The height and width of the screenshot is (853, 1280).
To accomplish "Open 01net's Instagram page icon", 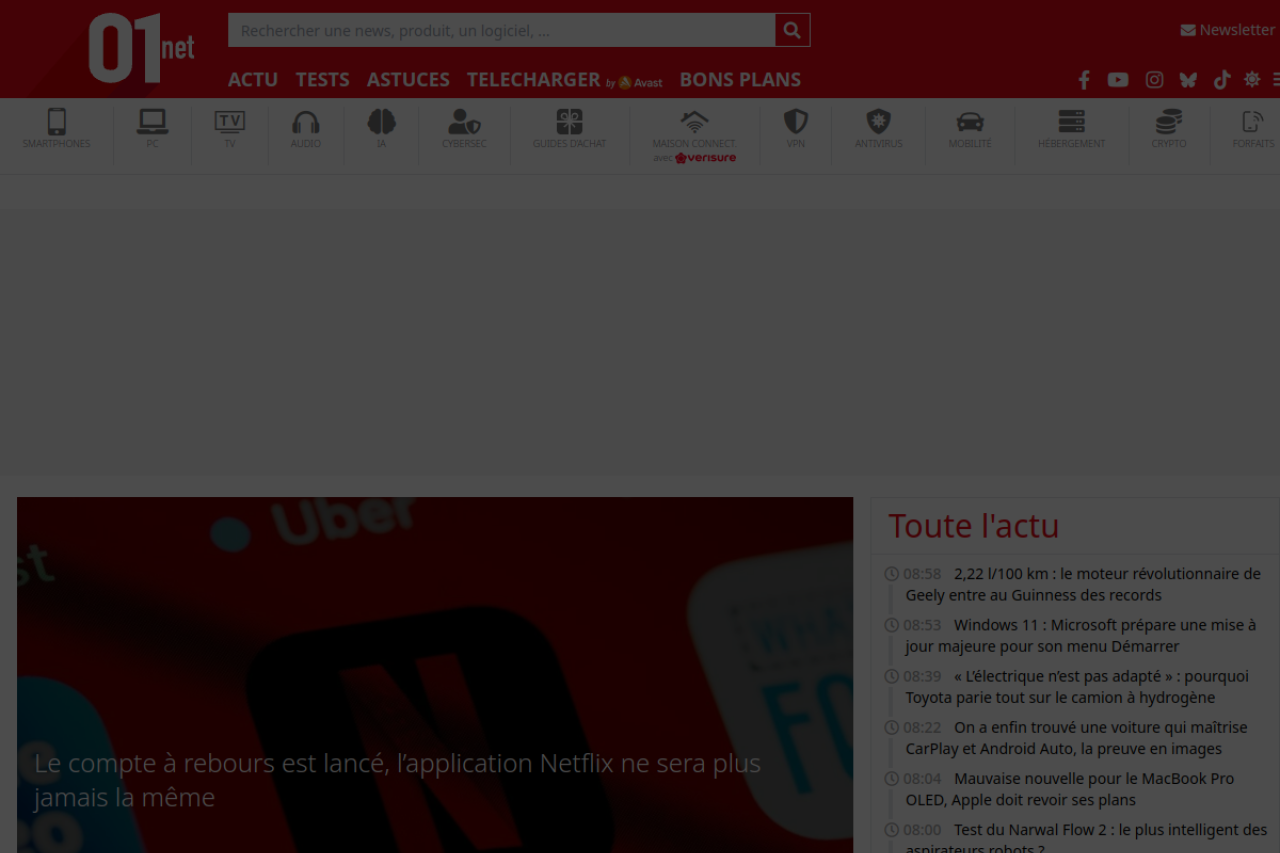I will [x=1154, y=80].
